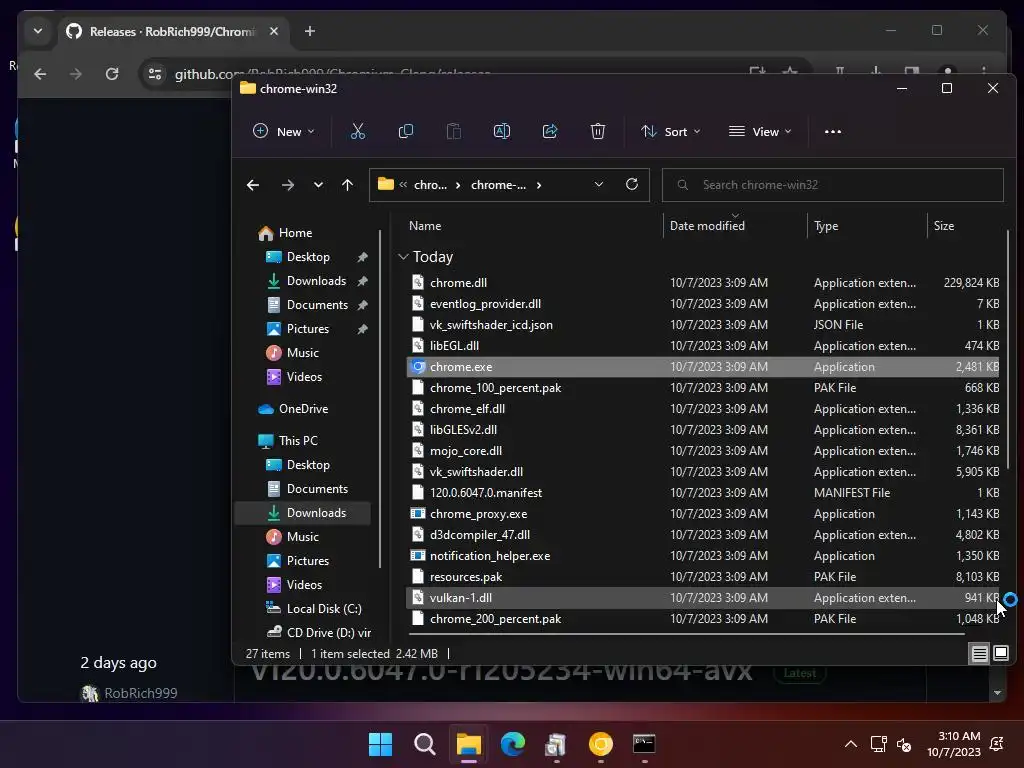Click in Search chrome-win32 field
Image resolution: width=1024 pixels, height=768 pixels.
coord(833,185)
